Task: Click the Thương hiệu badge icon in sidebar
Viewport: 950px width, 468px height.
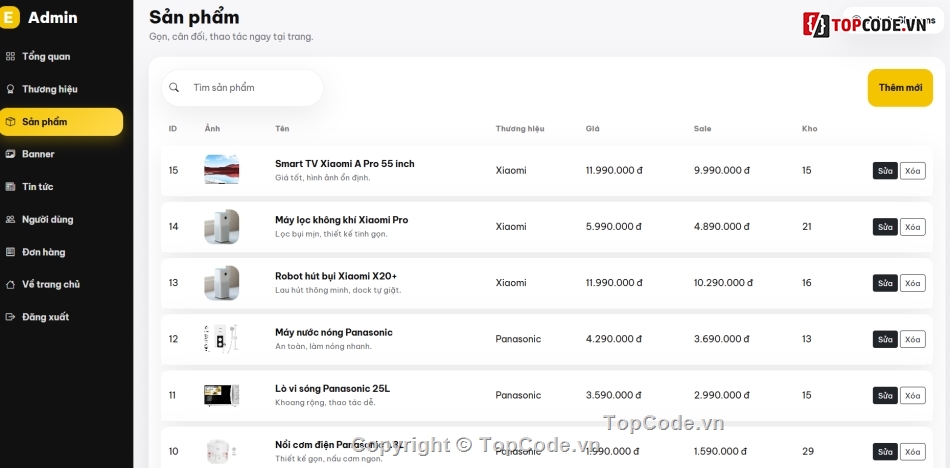Action: coord(10,89)
